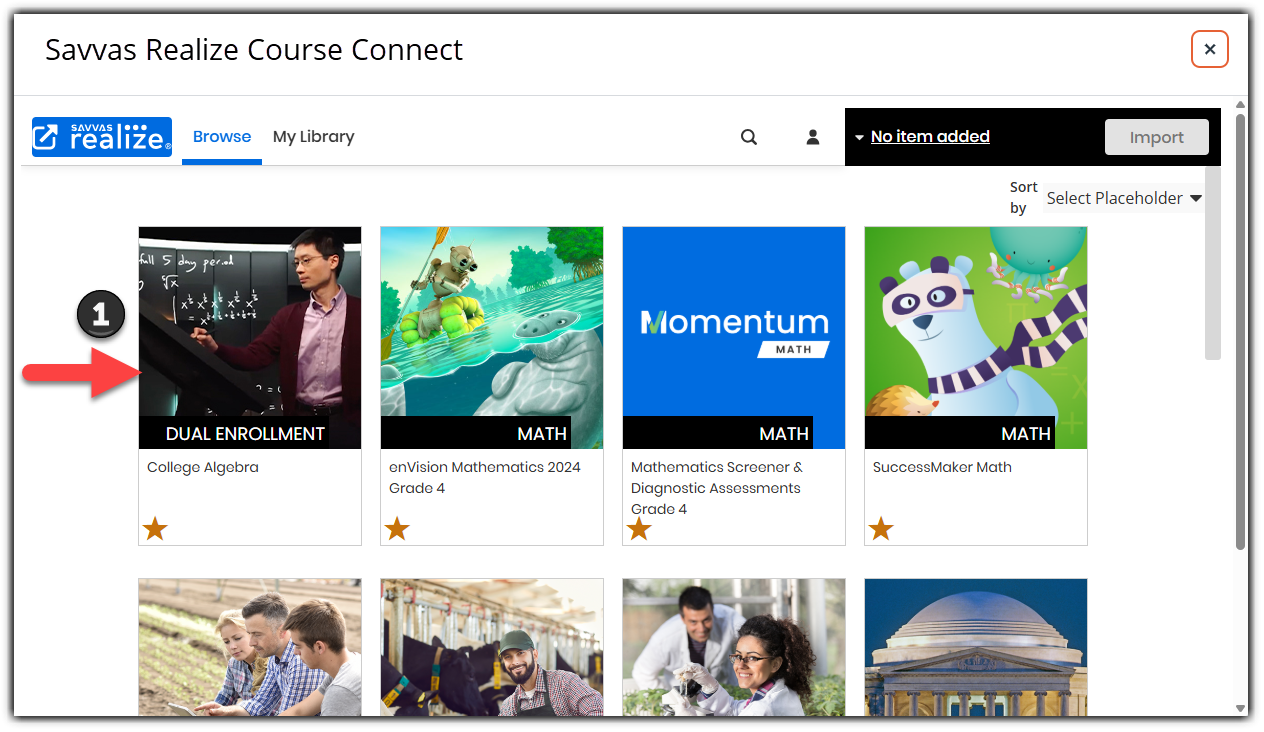Viewport: 1264px width, 732px height.
Task: Expand the No item added dropdown
Action: pyautogui.click(x=921, y=137)
